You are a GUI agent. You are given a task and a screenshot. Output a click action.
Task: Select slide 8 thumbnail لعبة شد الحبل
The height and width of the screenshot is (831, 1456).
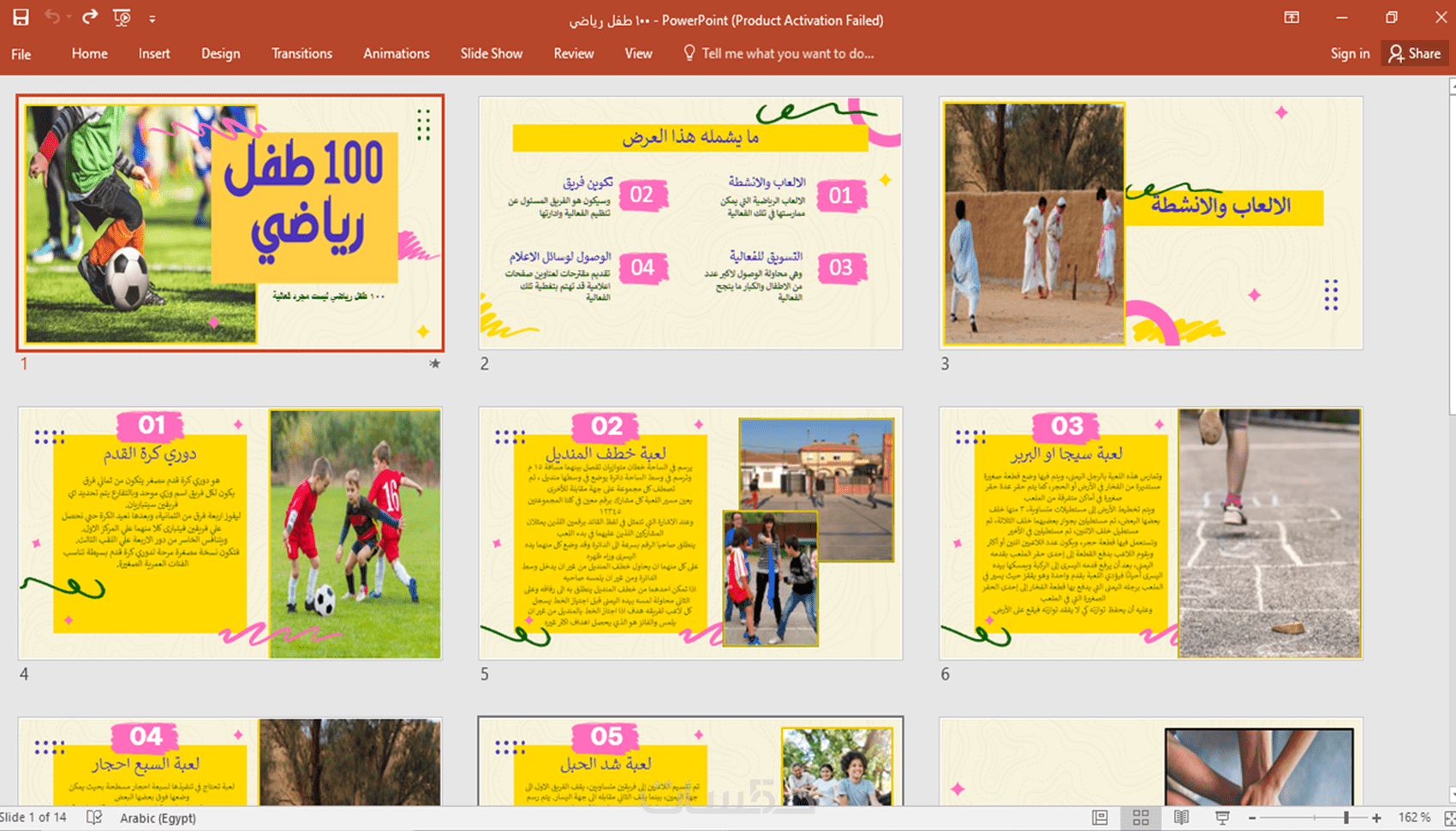pos(690,762)
